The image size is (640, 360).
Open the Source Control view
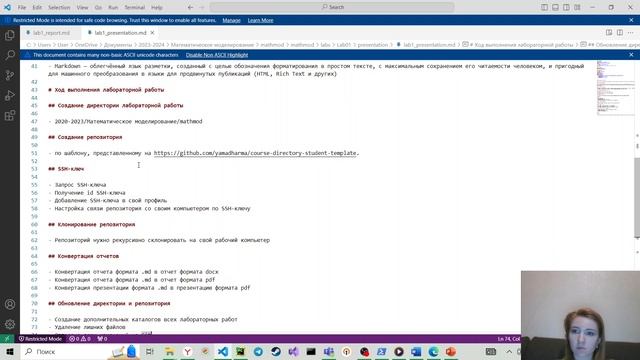point(10,75)
